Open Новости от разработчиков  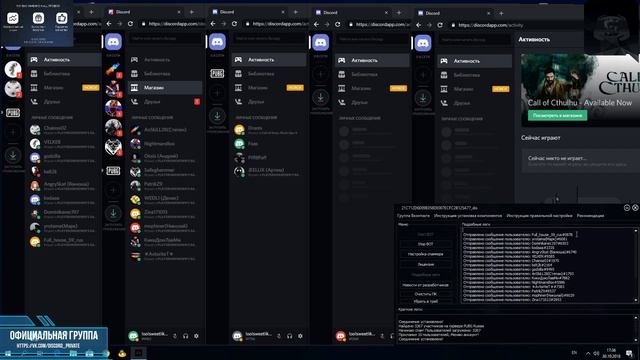coord(426,285)
